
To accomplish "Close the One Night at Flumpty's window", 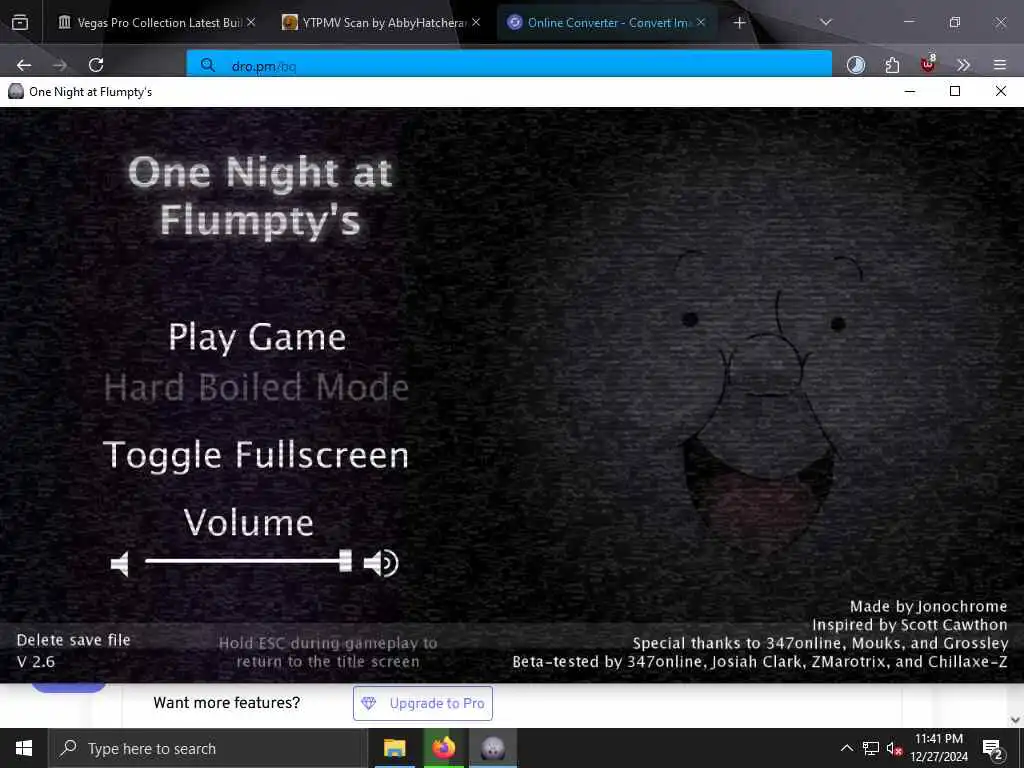I will pos(1000,91).
